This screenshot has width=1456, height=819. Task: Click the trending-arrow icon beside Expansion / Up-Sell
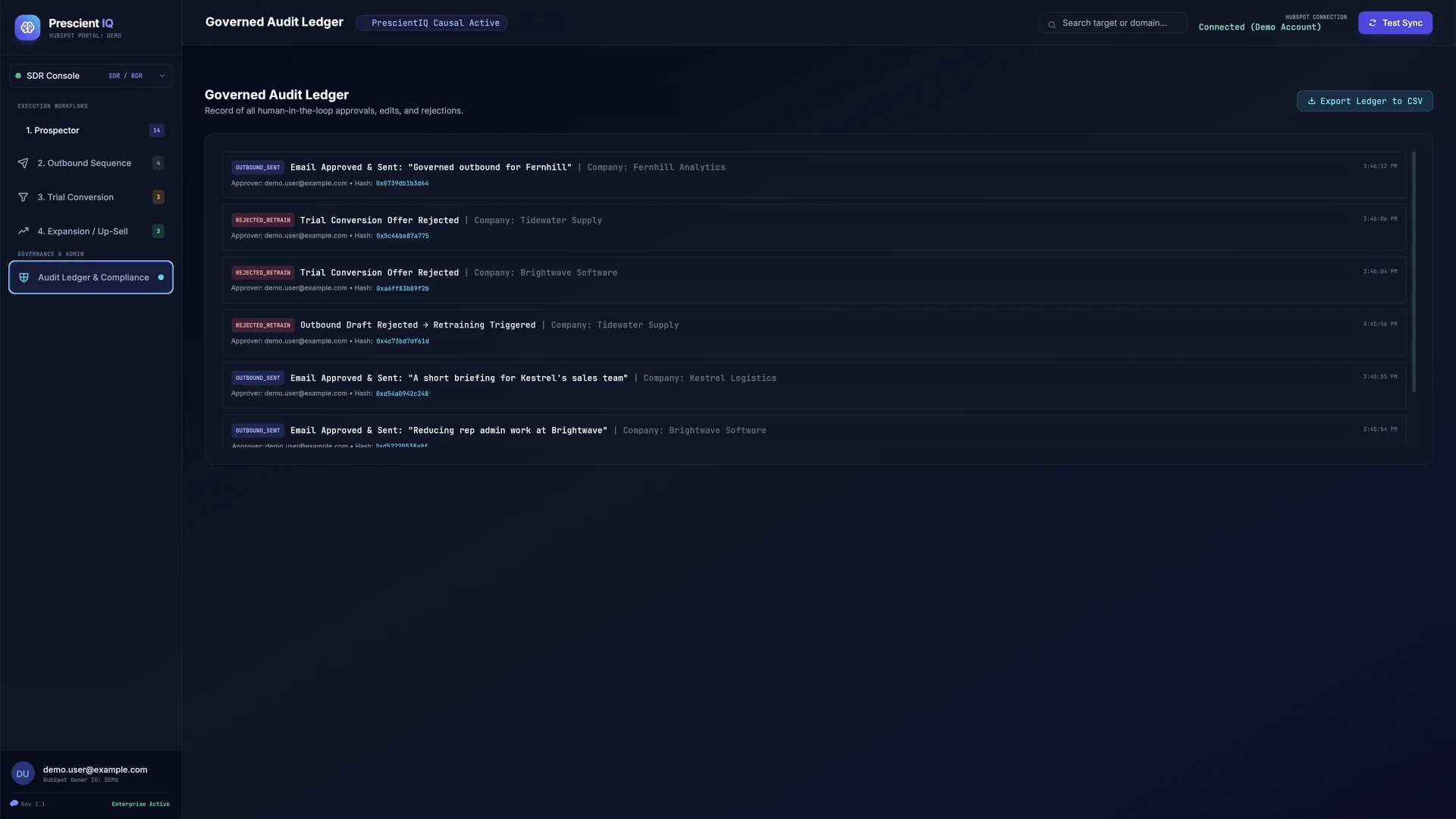[24, 231]
